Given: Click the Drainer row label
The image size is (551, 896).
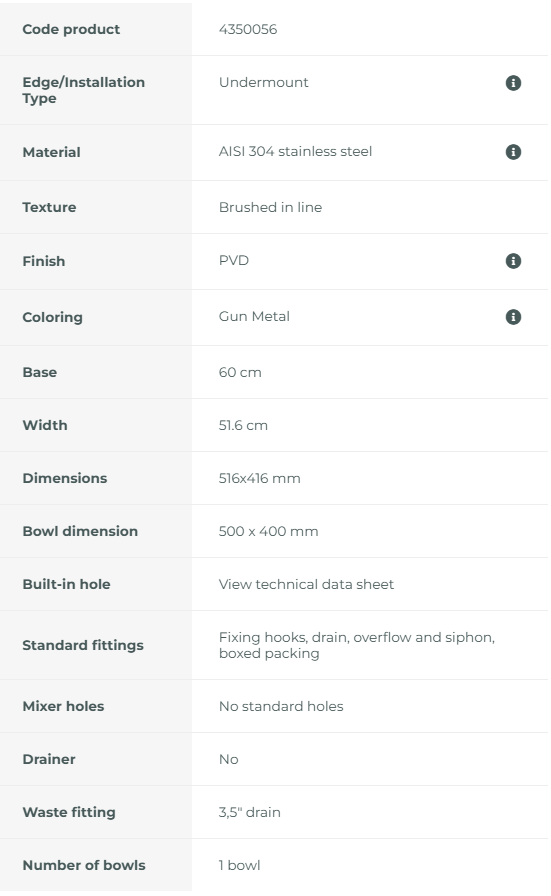Looking at the screenshot, I should coord(49,759).
